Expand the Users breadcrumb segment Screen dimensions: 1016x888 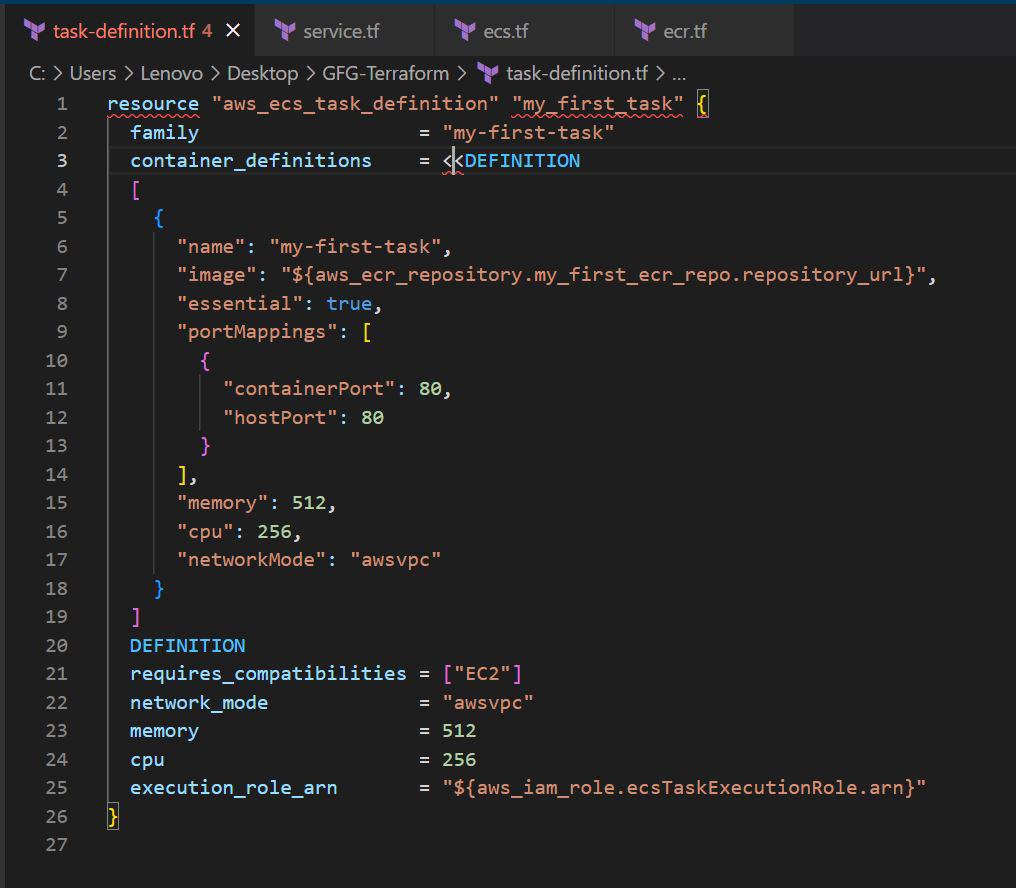92,73
